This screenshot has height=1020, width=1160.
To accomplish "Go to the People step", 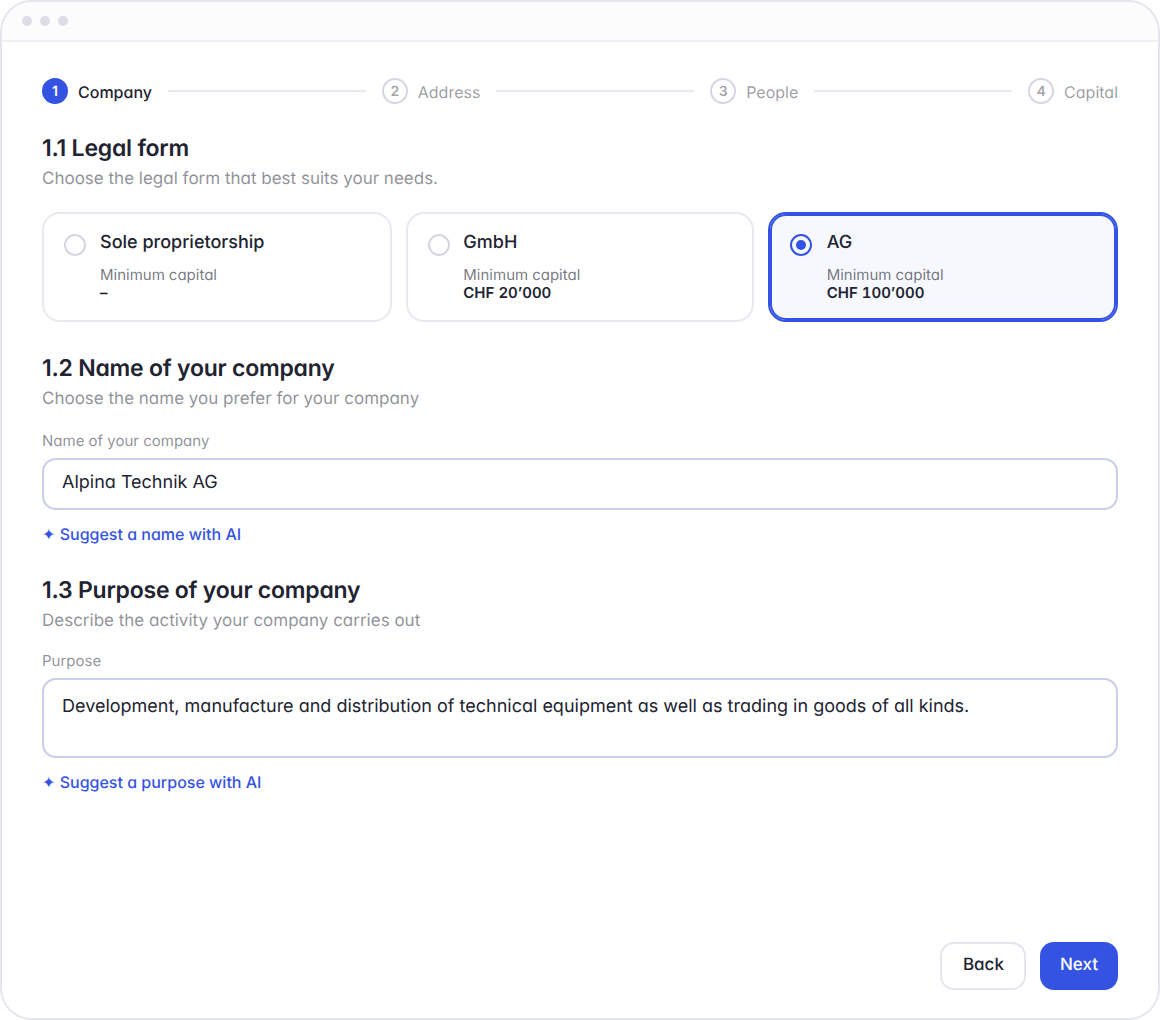I will tap(755, 92).
